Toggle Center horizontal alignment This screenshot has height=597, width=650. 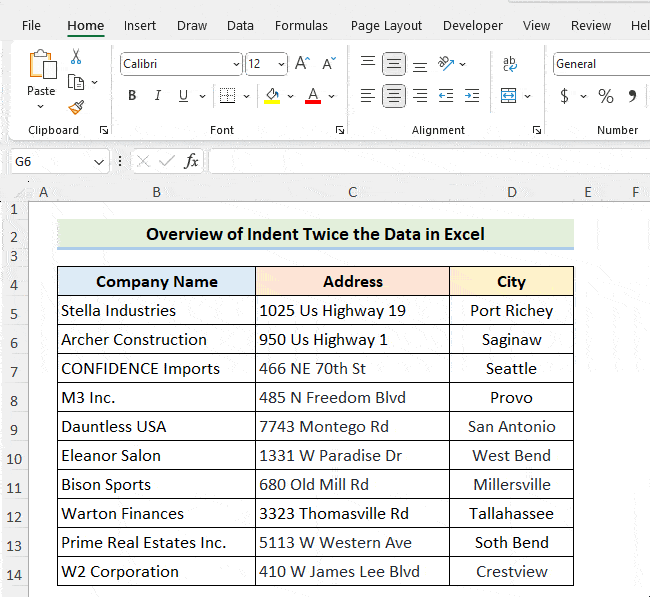(x=394, y=96)
